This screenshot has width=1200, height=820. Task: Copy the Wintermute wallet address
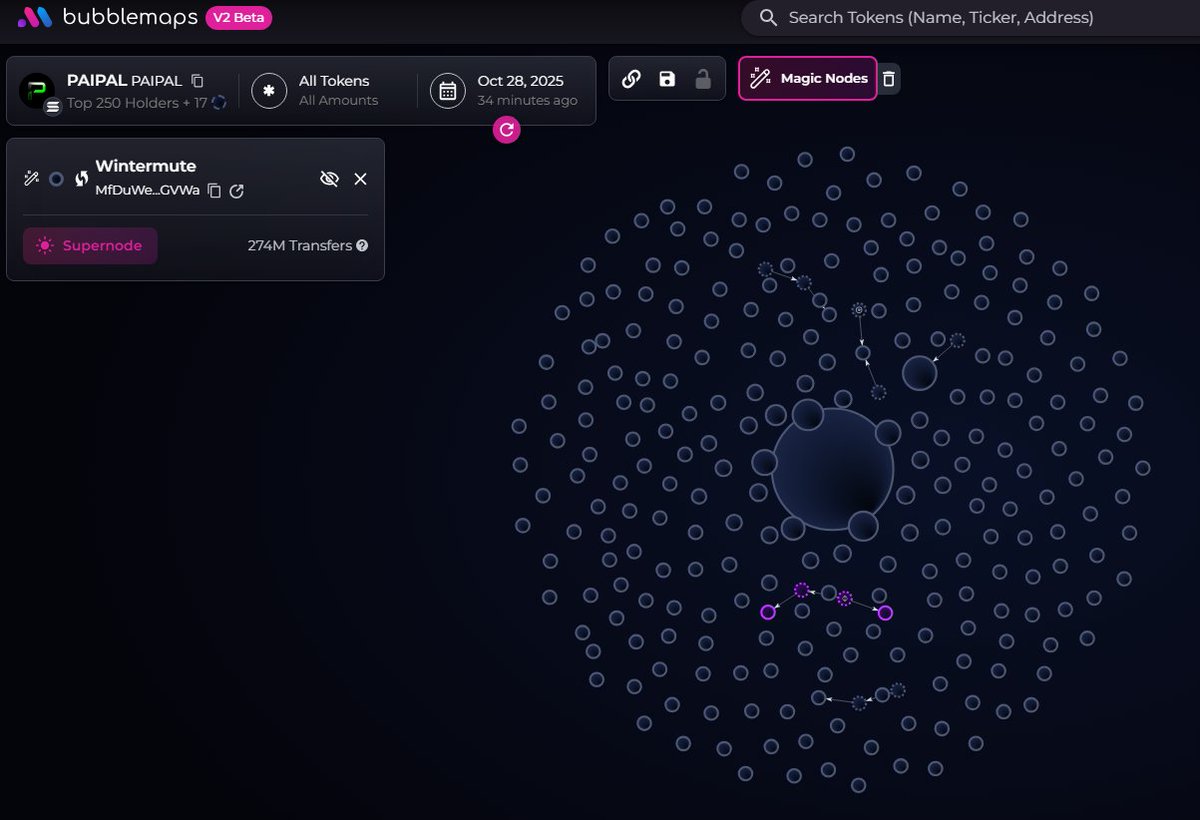[214, 191]
